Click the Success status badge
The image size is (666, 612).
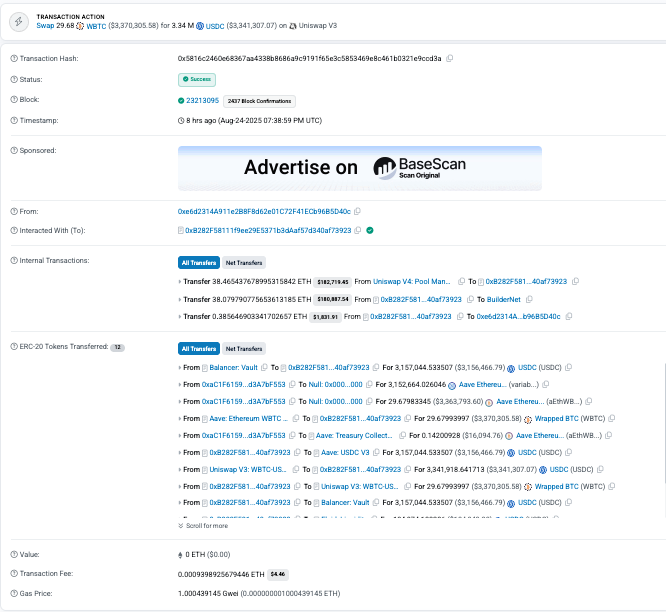click(197, 79)
